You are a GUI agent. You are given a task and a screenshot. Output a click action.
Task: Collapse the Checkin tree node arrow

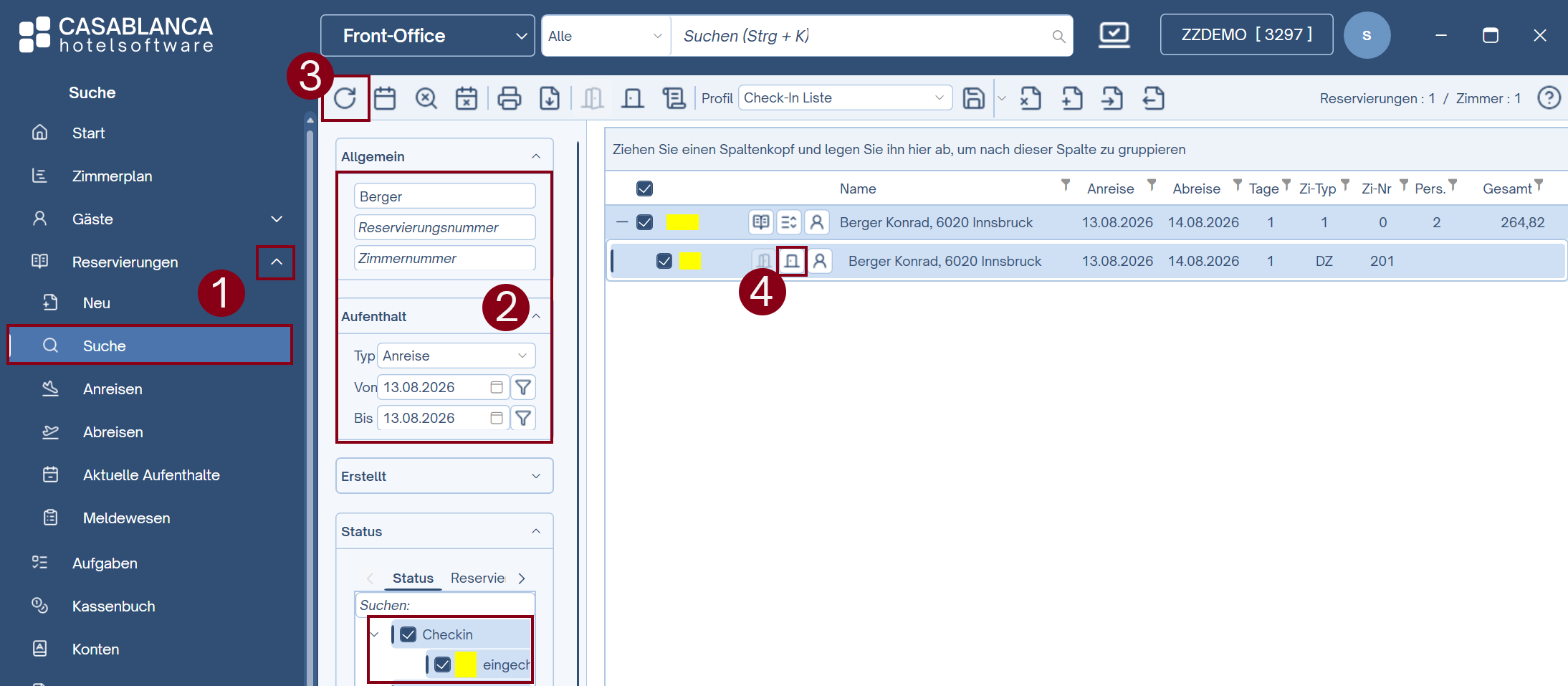375,634
